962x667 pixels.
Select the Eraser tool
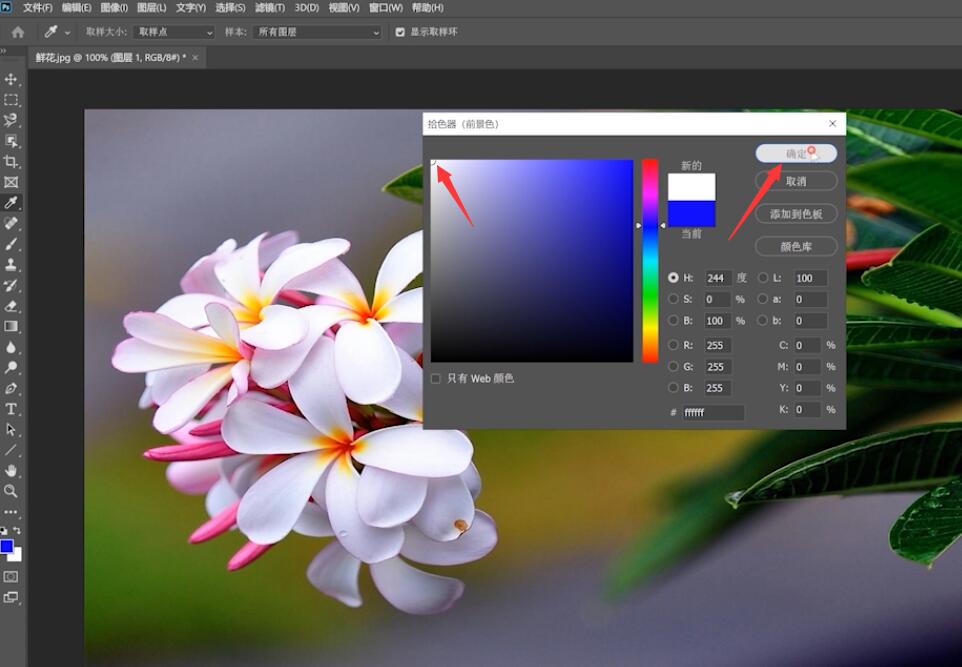10,306
